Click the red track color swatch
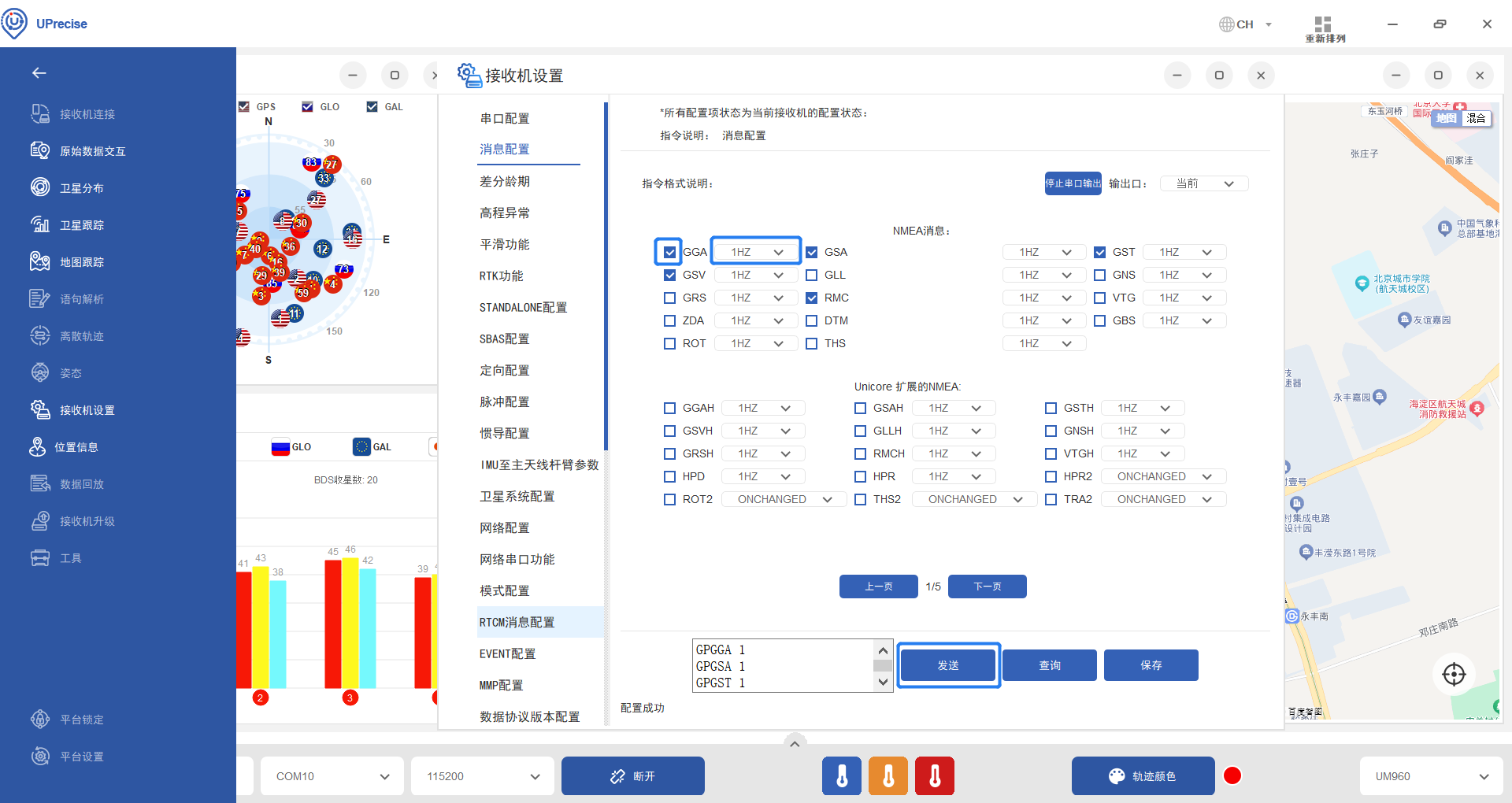1512x803 pixels. pos(1232,776)
